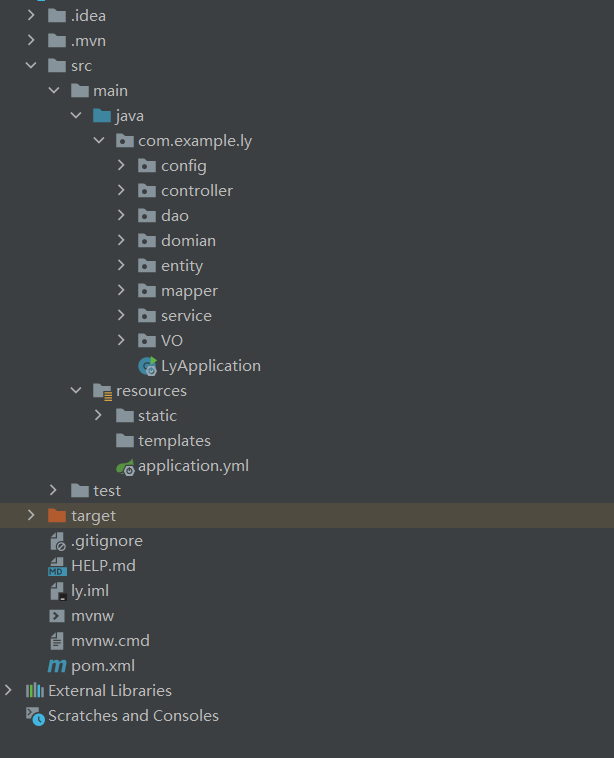Click the .gitignore file icon
Viewport: 614px width, 758px height.
[x=58, y=541]
